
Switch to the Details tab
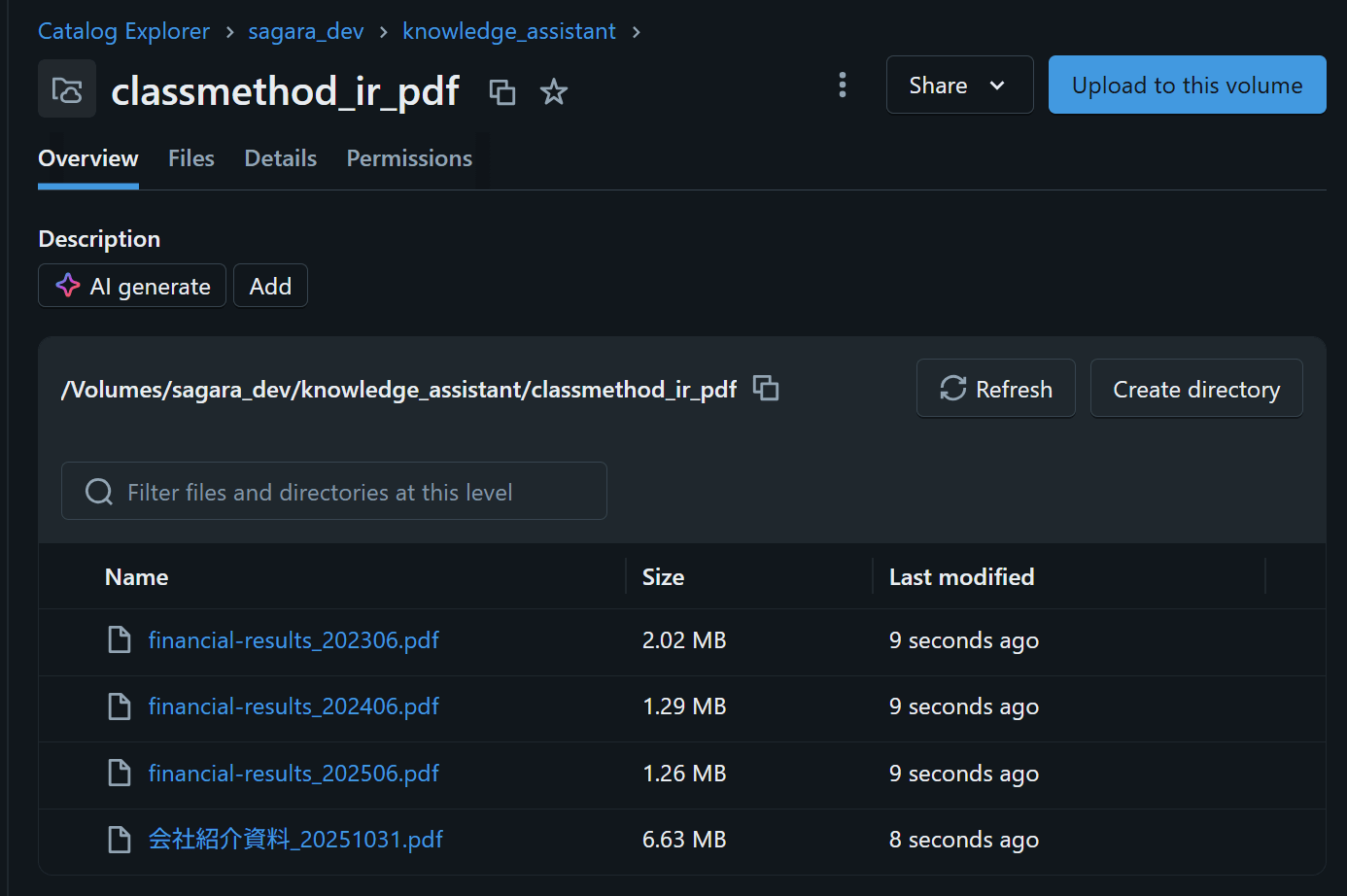pos(281,158)
